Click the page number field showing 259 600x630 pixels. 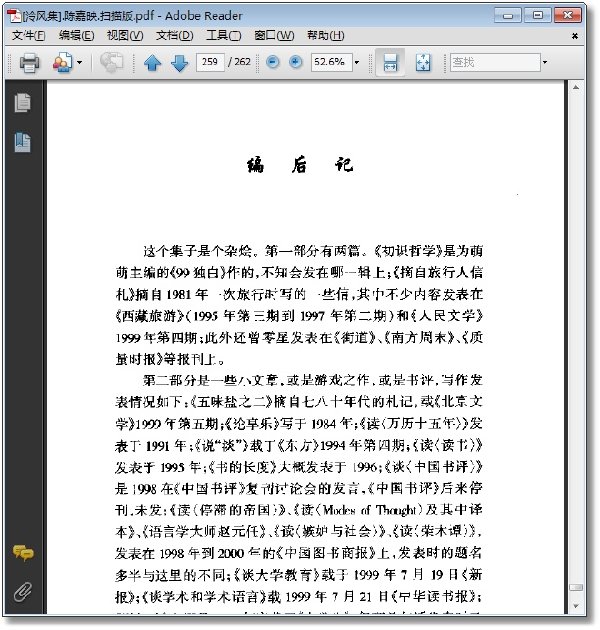[x=210, y=62]
